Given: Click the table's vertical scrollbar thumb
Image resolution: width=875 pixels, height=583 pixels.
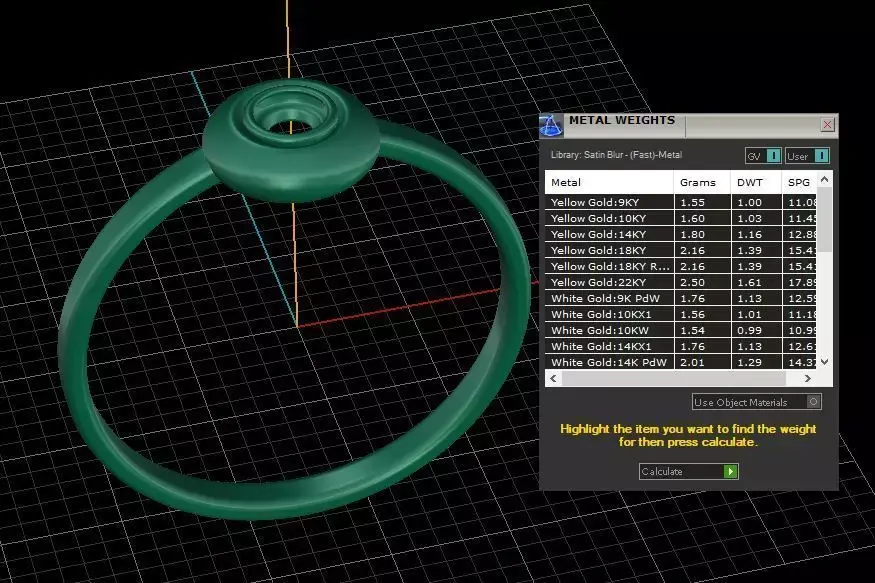Looking at the screenshot, I should coord(825,219).
